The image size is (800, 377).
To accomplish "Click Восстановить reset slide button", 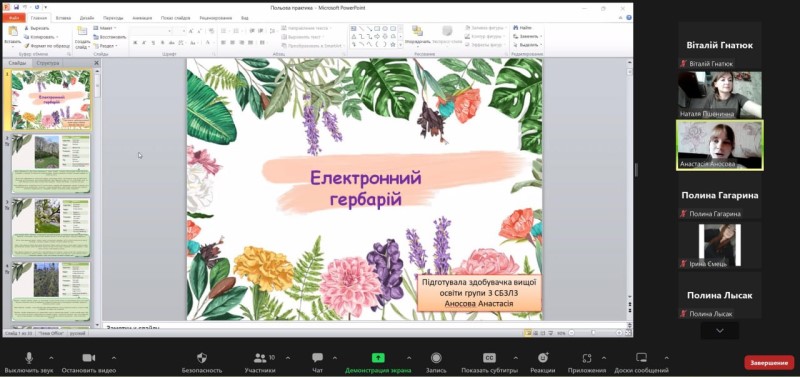I will coord(110,37).
